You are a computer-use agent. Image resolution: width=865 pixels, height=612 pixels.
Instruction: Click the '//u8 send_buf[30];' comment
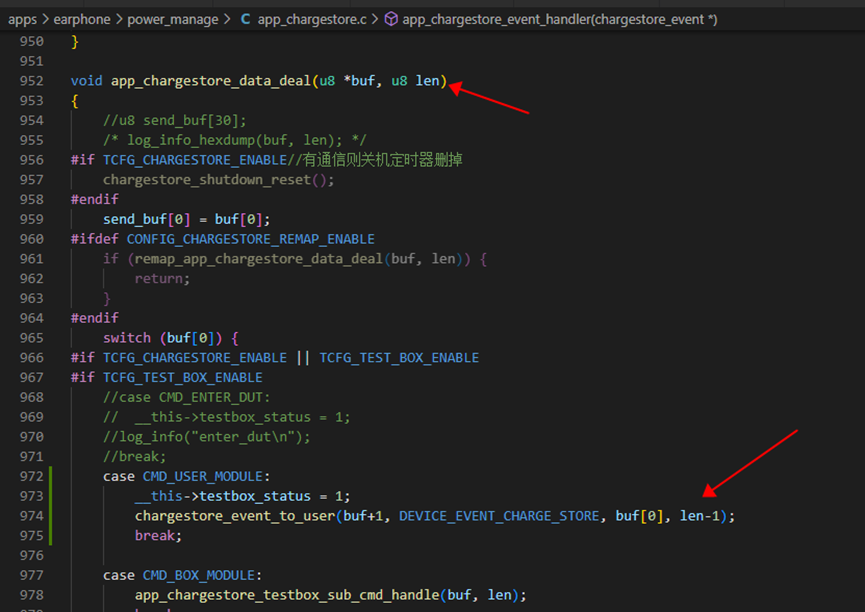[x=174, y=120]
